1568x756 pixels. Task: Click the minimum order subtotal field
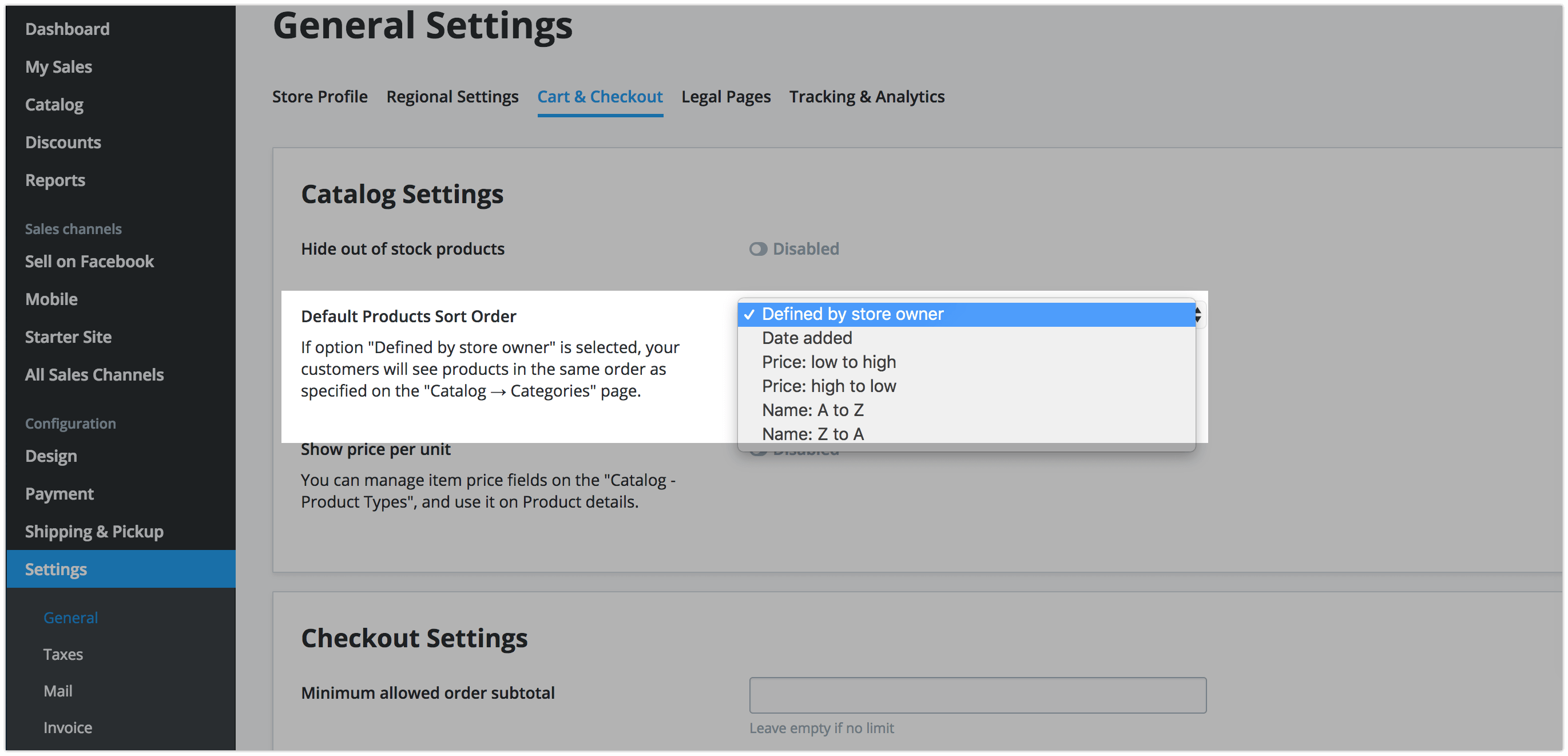[x=977, y=695]
